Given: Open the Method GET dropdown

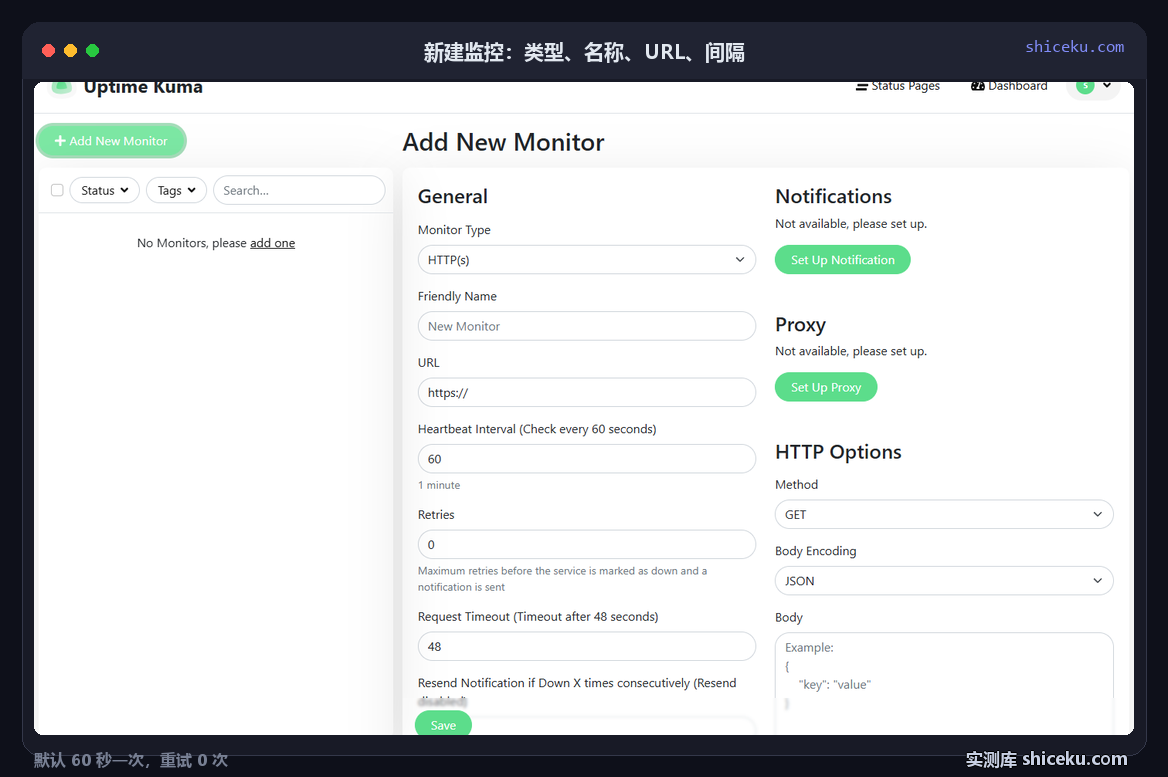Looking at the screenshot, I should [x=944, y=514].
